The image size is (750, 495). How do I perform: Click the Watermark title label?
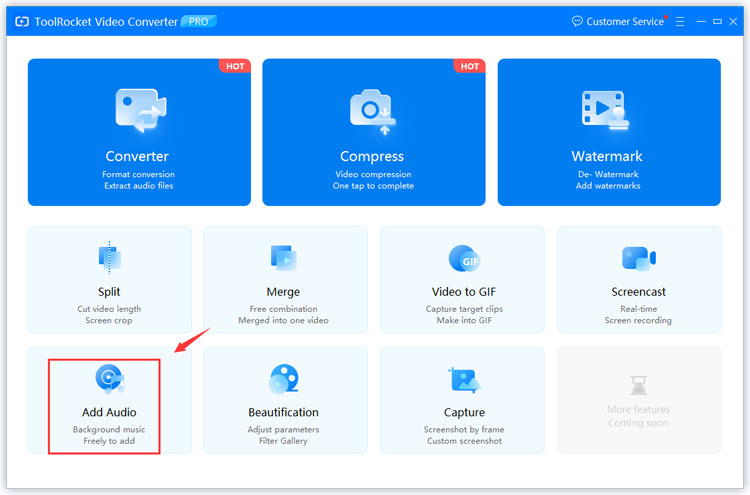click(x=607, y=156)
